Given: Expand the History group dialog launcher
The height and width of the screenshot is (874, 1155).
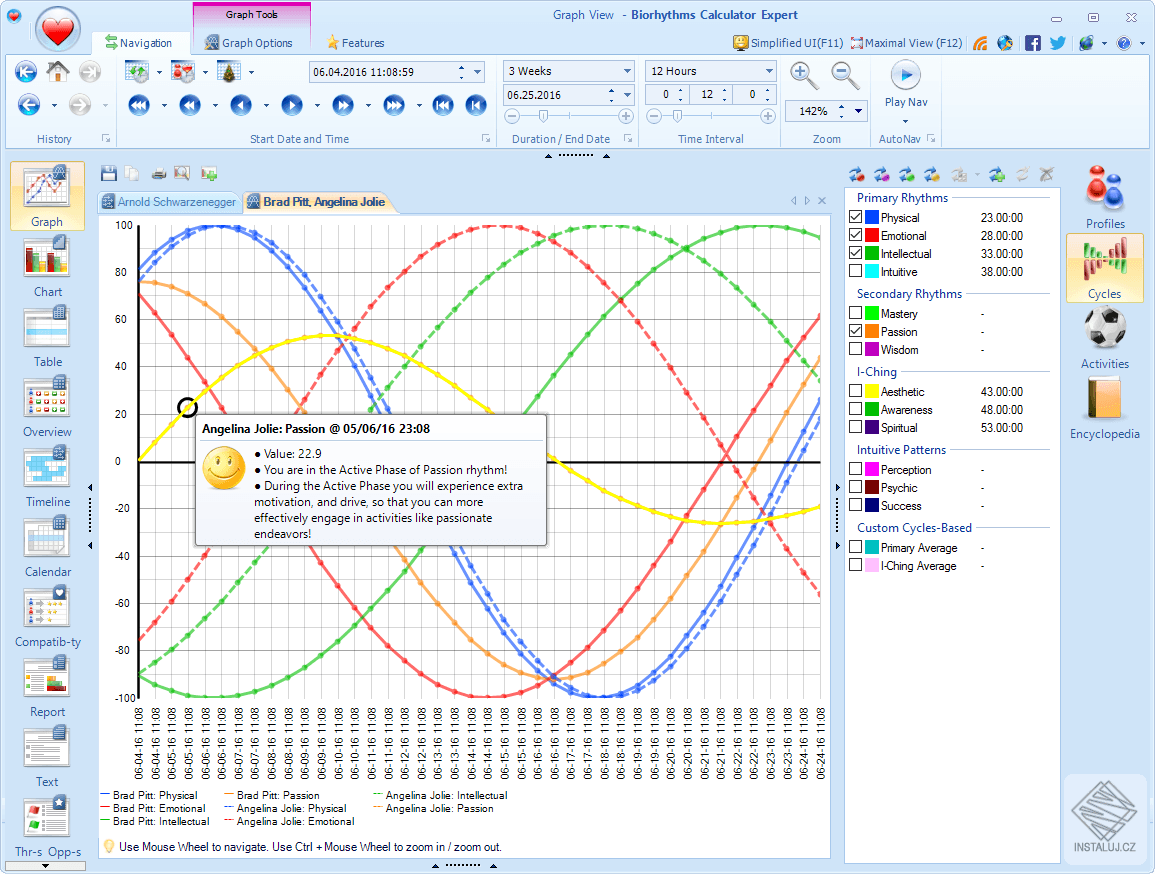Looking at the screenshot, I should 106,138.
